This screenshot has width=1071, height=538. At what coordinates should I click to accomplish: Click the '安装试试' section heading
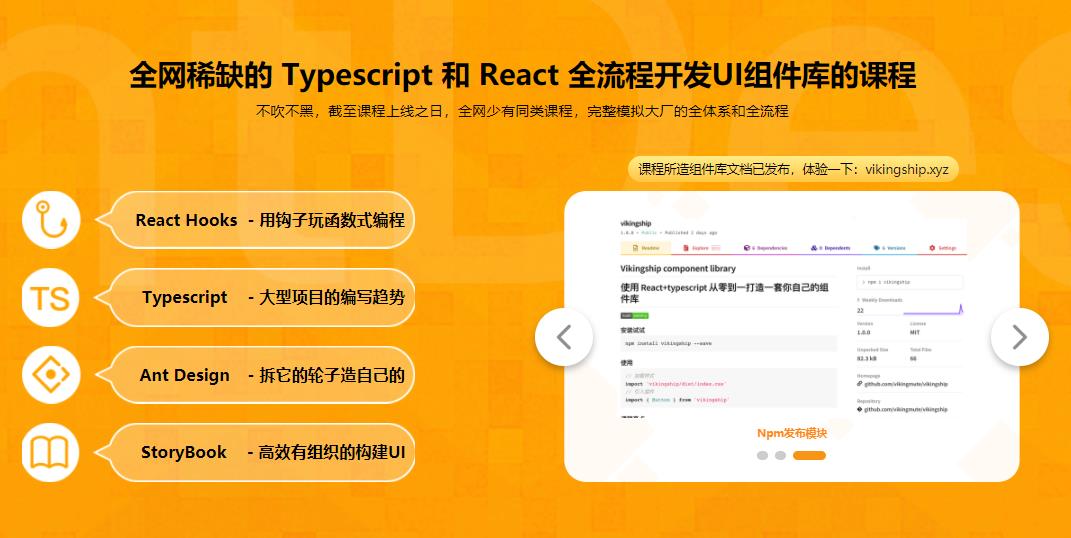[632, 330]
